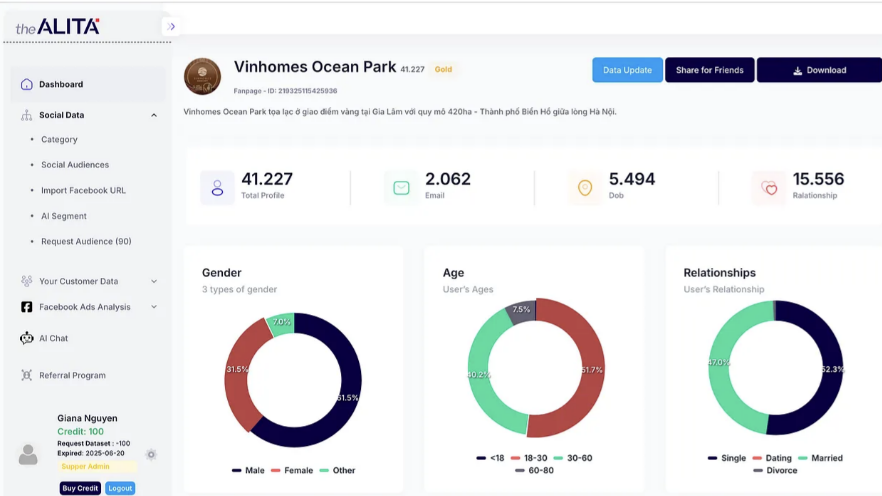Click the 41.227 Total Profile value

pyautogui.click(x=267, y=179)
